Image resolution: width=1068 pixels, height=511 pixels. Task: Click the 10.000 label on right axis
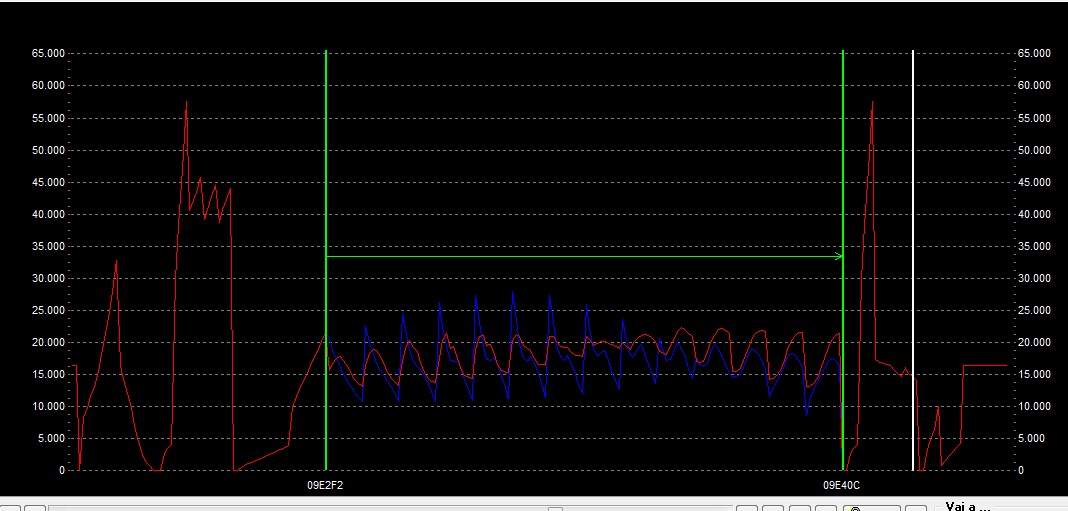point(1034,407)
